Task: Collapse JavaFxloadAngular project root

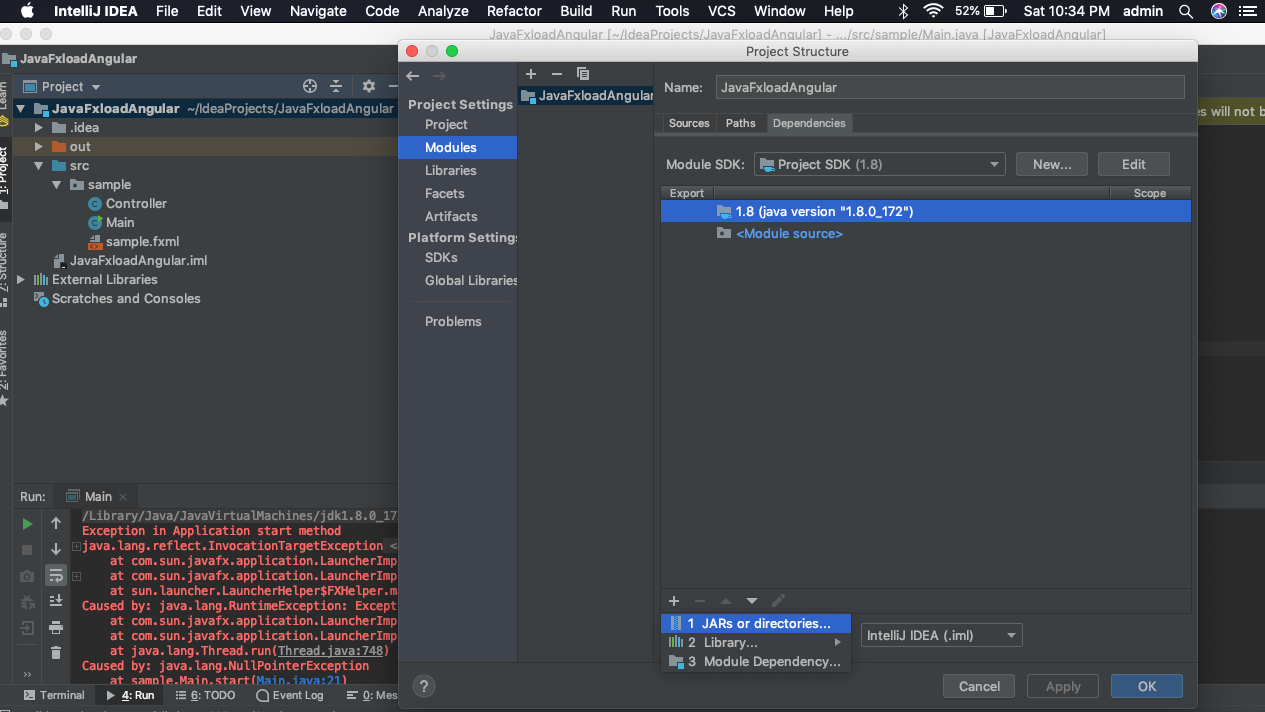Action: click(x=21, y=109)
